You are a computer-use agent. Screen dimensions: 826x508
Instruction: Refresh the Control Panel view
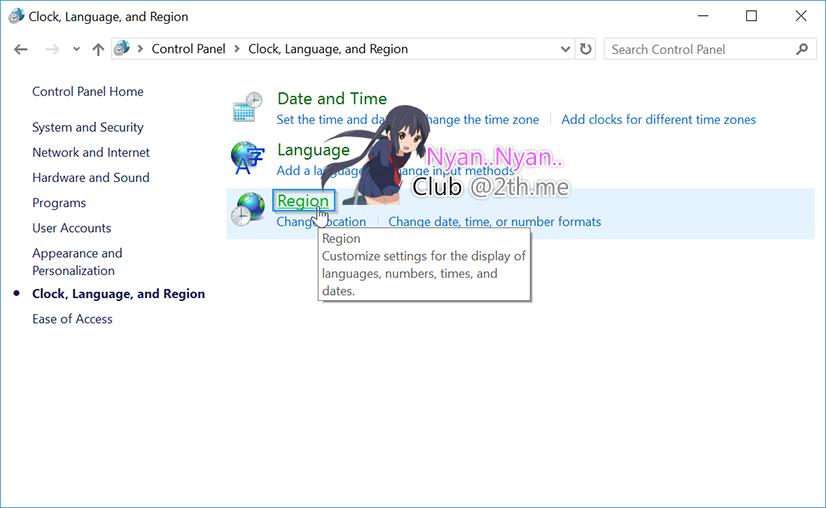point(585,49)
